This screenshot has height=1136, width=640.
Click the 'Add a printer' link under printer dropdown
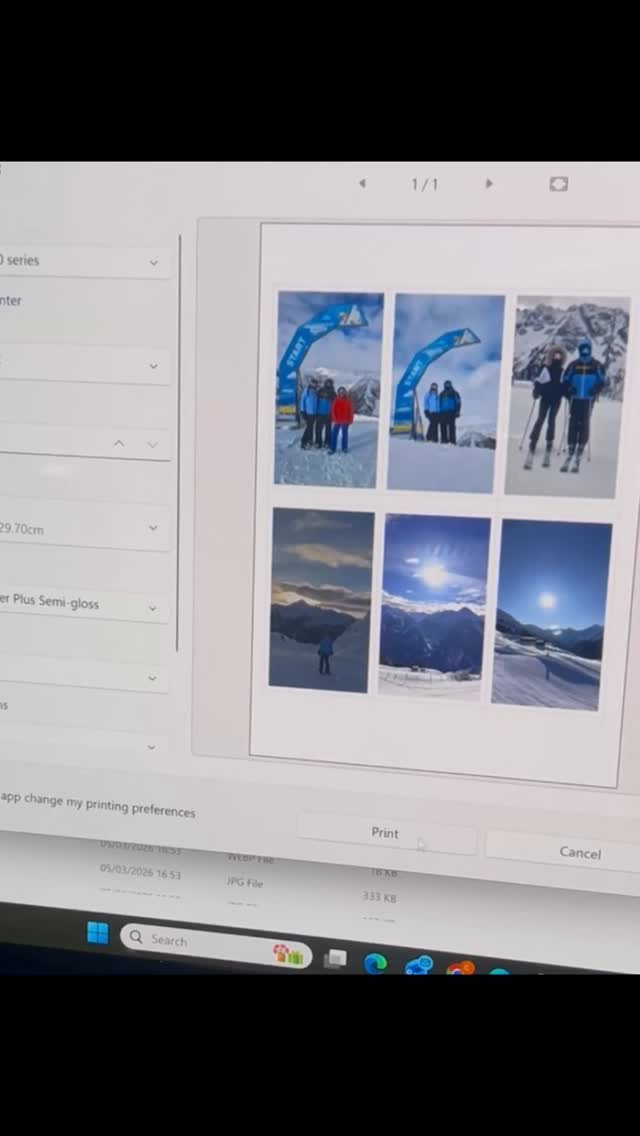click(11, 300)
